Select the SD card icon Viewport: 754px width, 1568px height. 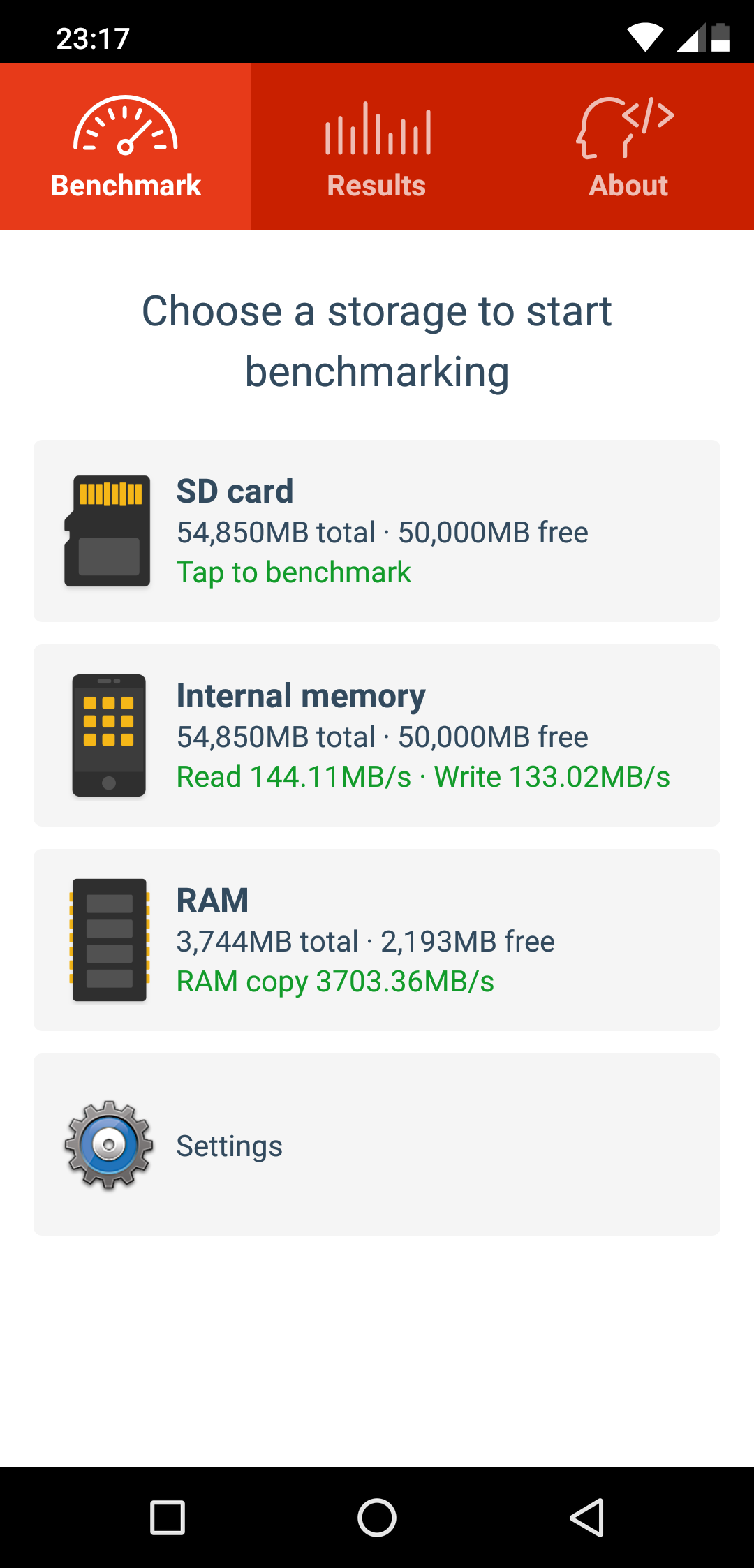[x=108, y=531]
